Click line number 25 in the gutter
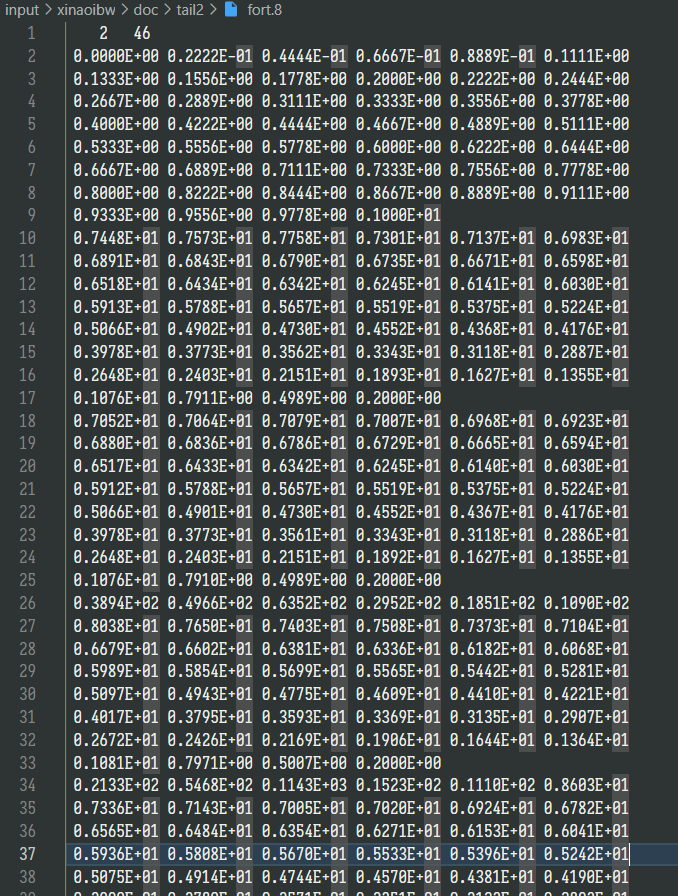The height and width of the screenshot is (896, 678). pyautogui.click(x=27, y=580)
